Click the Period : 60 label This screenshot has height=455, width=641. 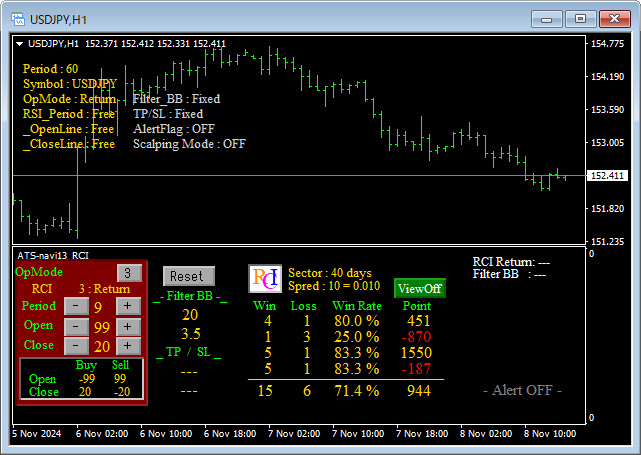pyautogui.click(x=50, y=69)
